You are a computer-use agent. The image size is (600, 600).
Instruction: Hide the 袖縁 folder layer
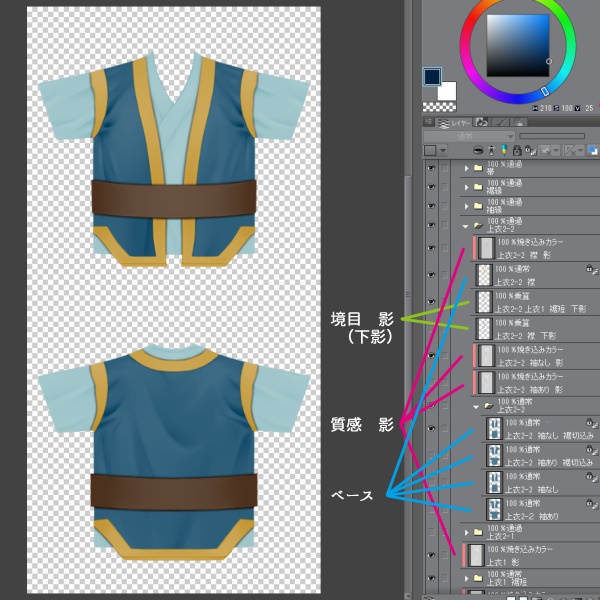(x=431, y=206)
